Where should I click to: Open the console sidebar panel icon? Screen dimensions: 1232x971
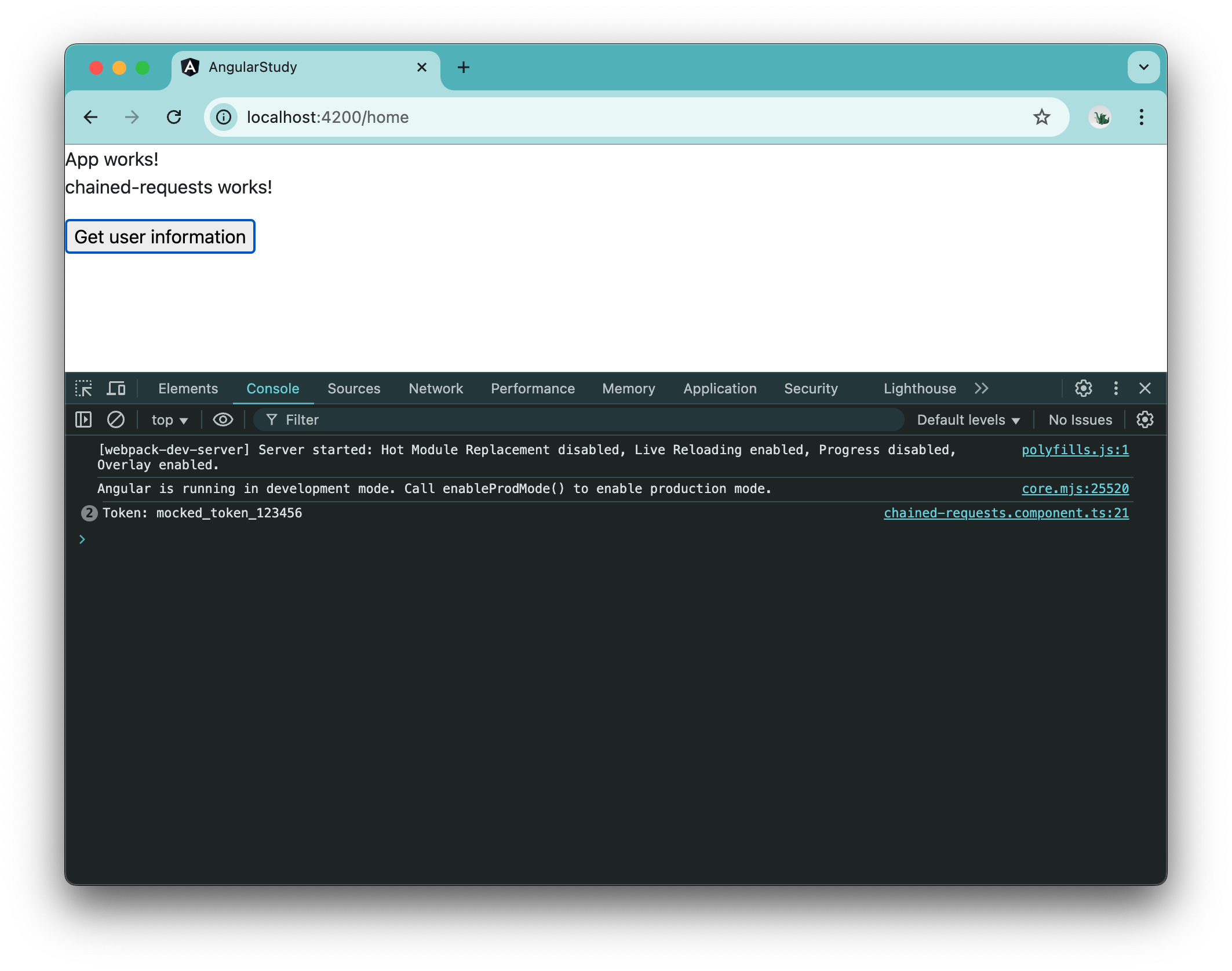tap(83, 419)
